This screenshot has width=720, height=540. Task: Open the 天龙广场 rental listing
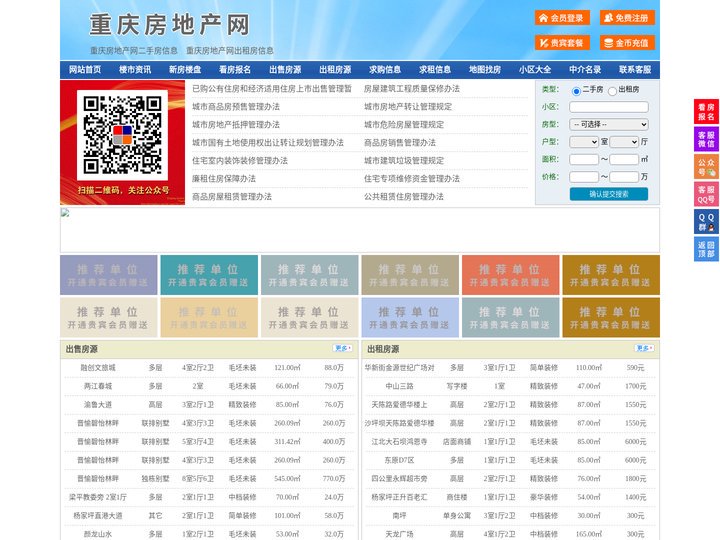tap(399, 534)
